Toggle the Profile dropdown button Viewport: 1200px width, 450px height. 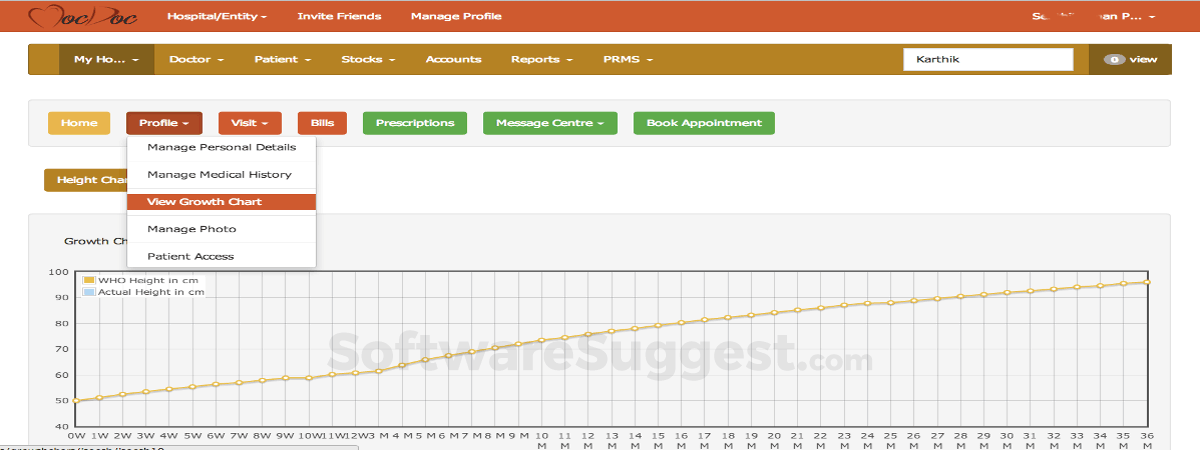164,123
